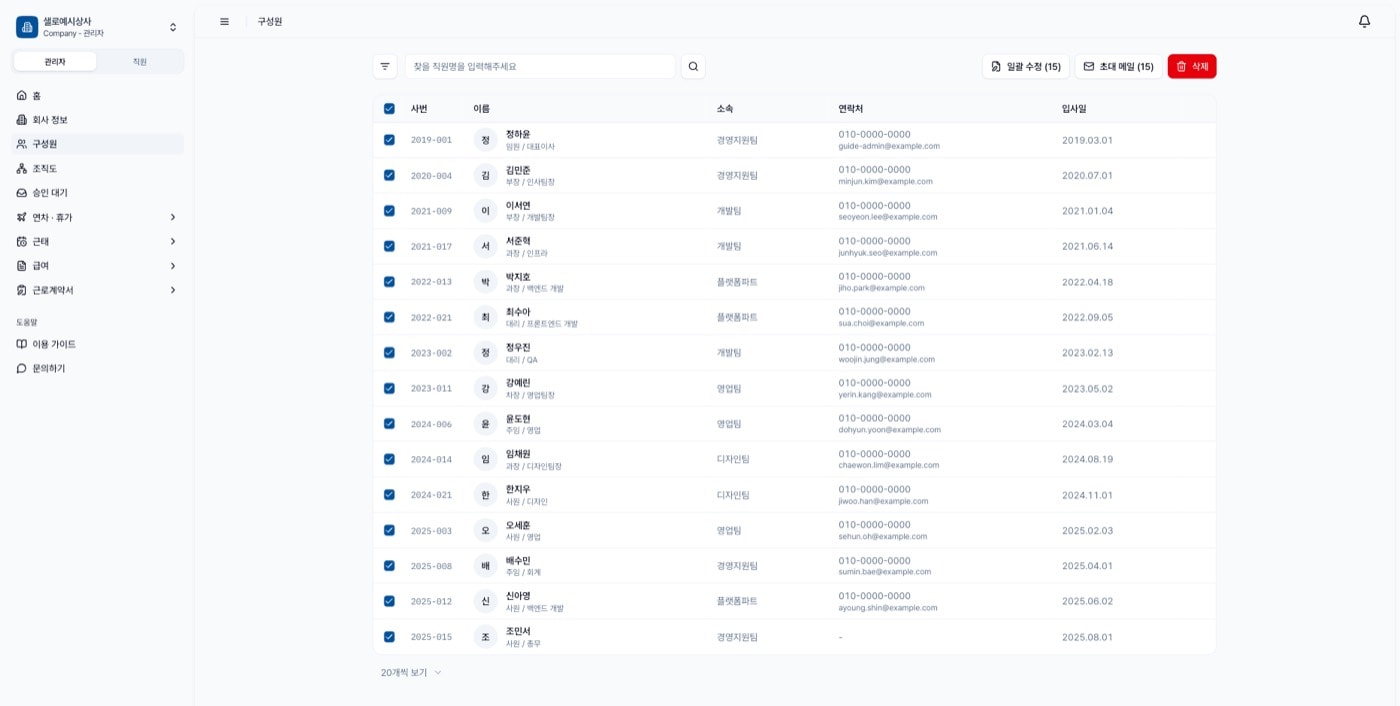Click 조민서's avatar circle
Image resolution: width=1400 pixels, height=706 pixels.
click(x=485, y=637)
